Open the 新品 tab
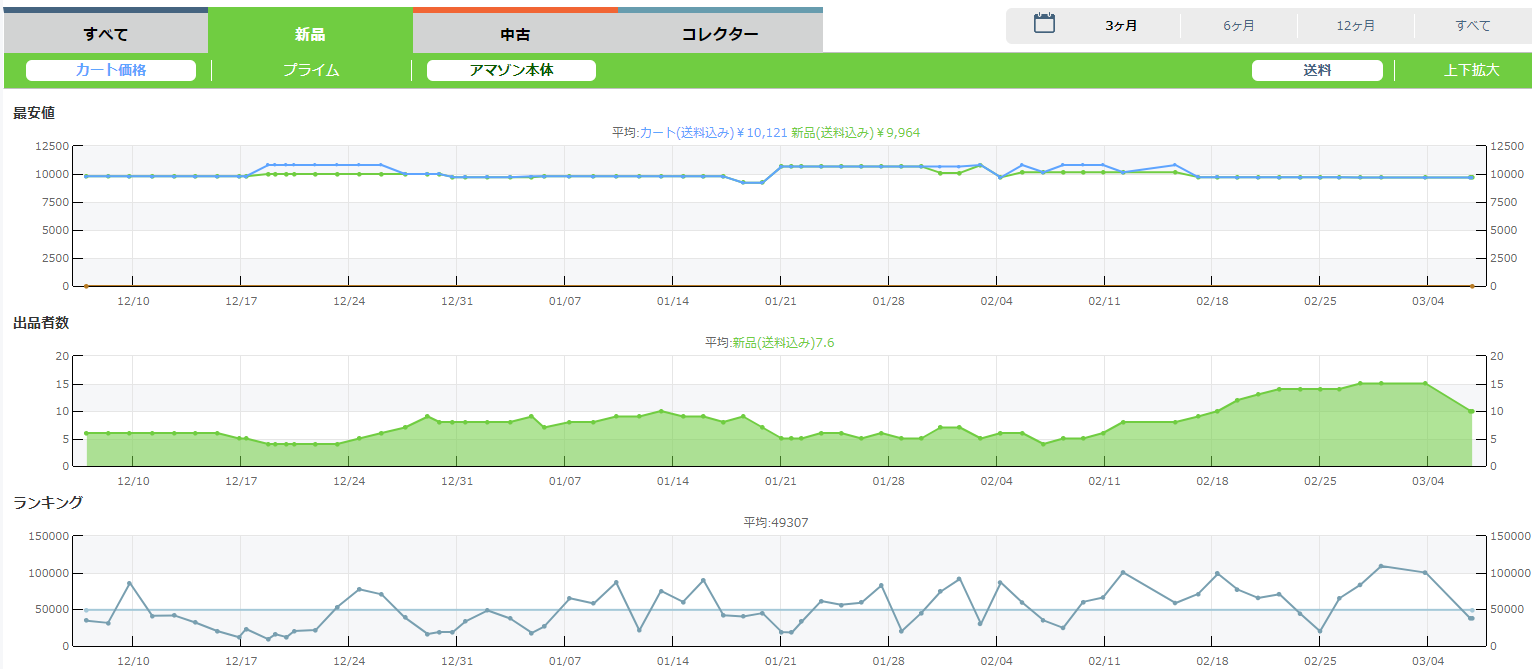This screenshot has height=669, width=1532. [x=310, y=34]
